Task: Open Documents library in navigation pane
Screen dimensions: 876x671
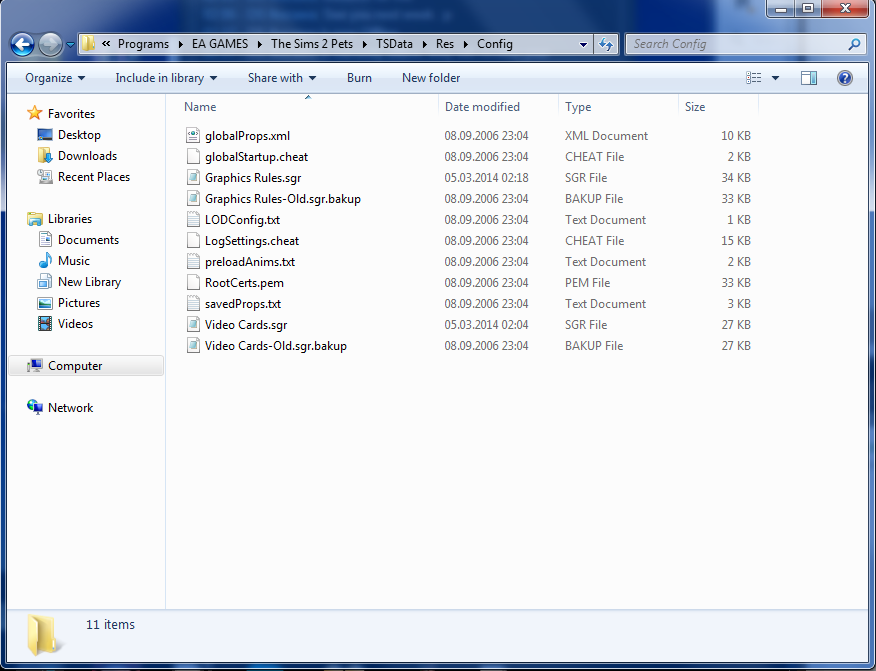Action: click(x=88, y=240)
